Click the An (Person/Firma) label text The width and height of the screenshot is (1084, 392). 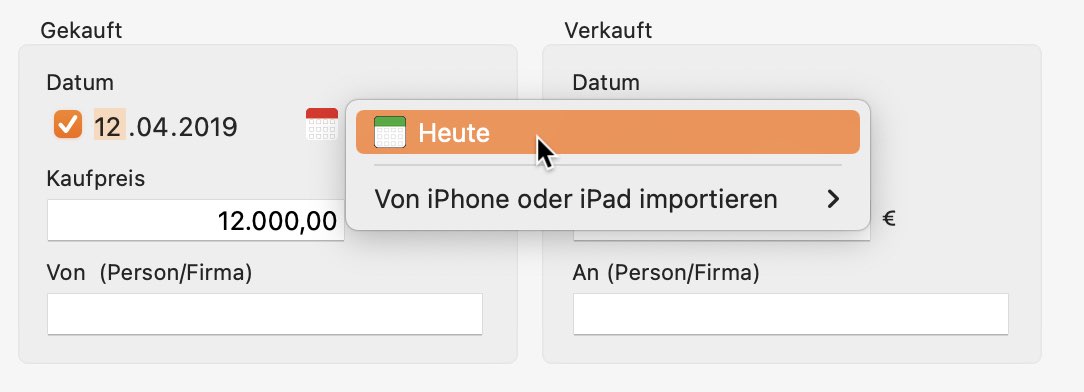[666, 273]
